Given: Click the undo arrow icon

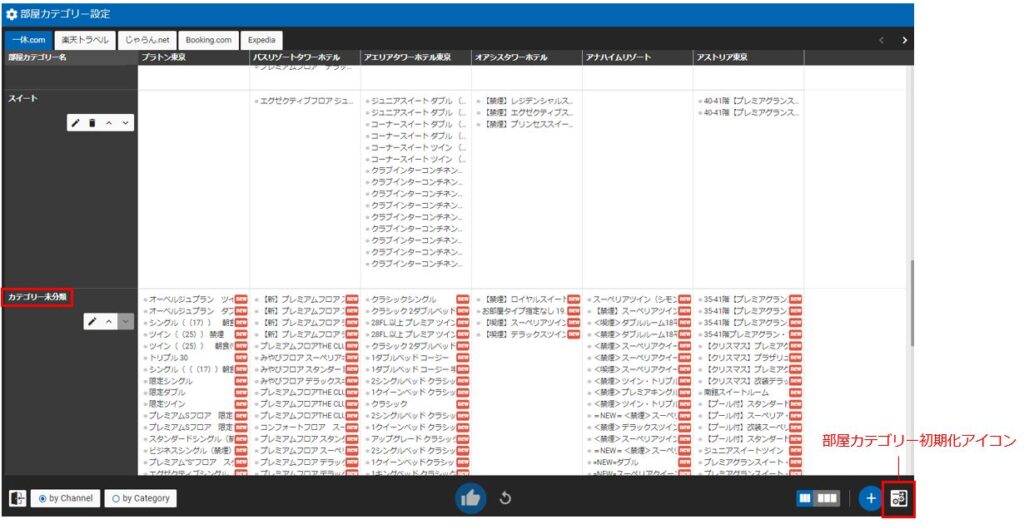Looking at the screenshot, I should (x=505, y=498).
